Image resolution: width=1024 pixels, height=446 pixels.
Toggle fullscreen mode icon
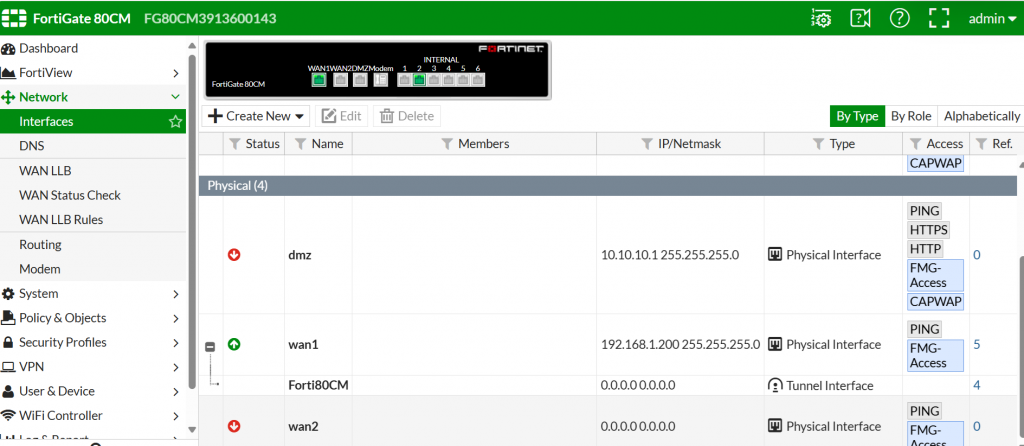tap(938, 18)
